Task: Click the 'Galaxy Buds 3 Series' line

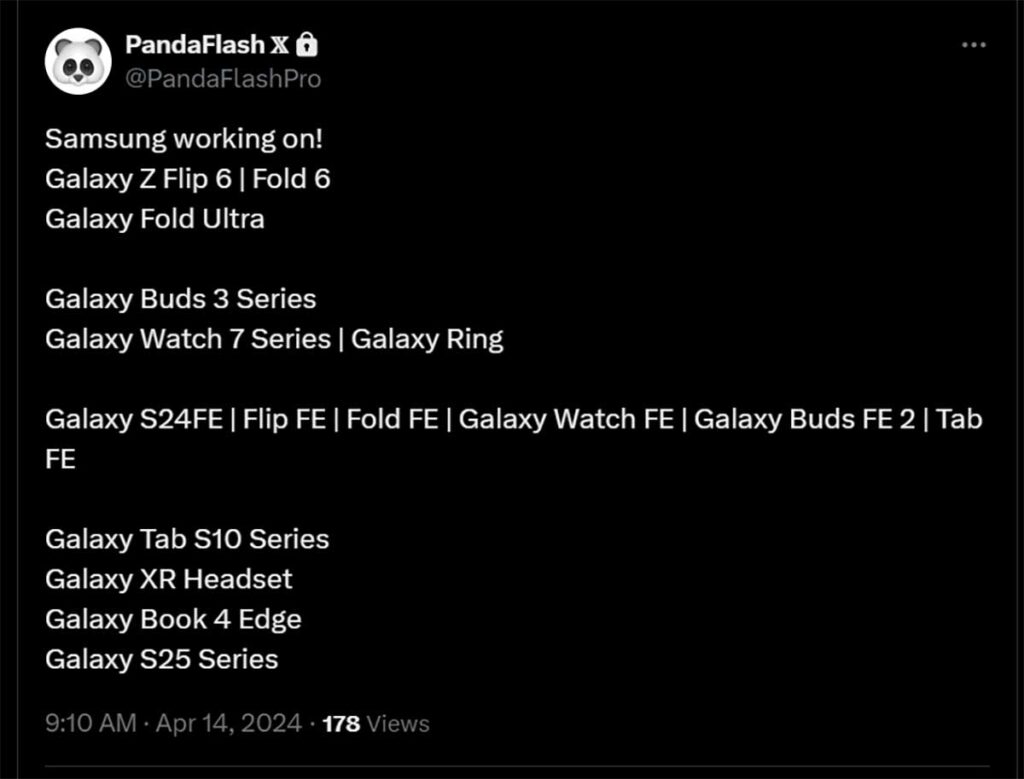Action: pos(180,299)
